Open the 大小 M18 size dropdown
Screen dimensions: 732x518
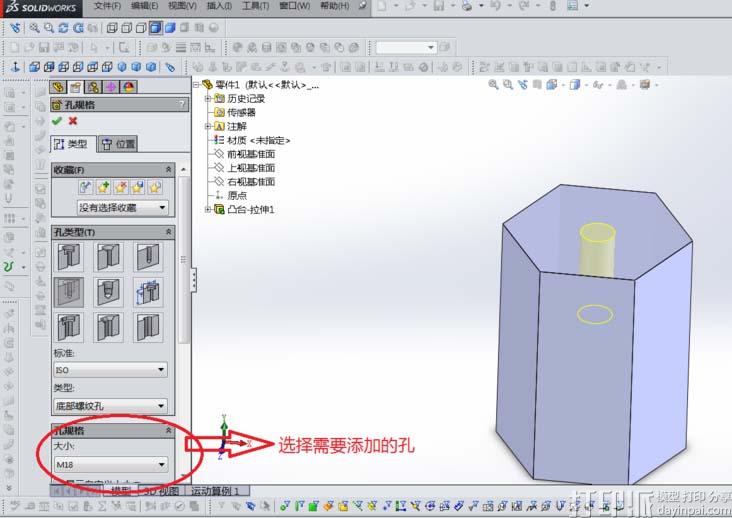coord(110,464)
